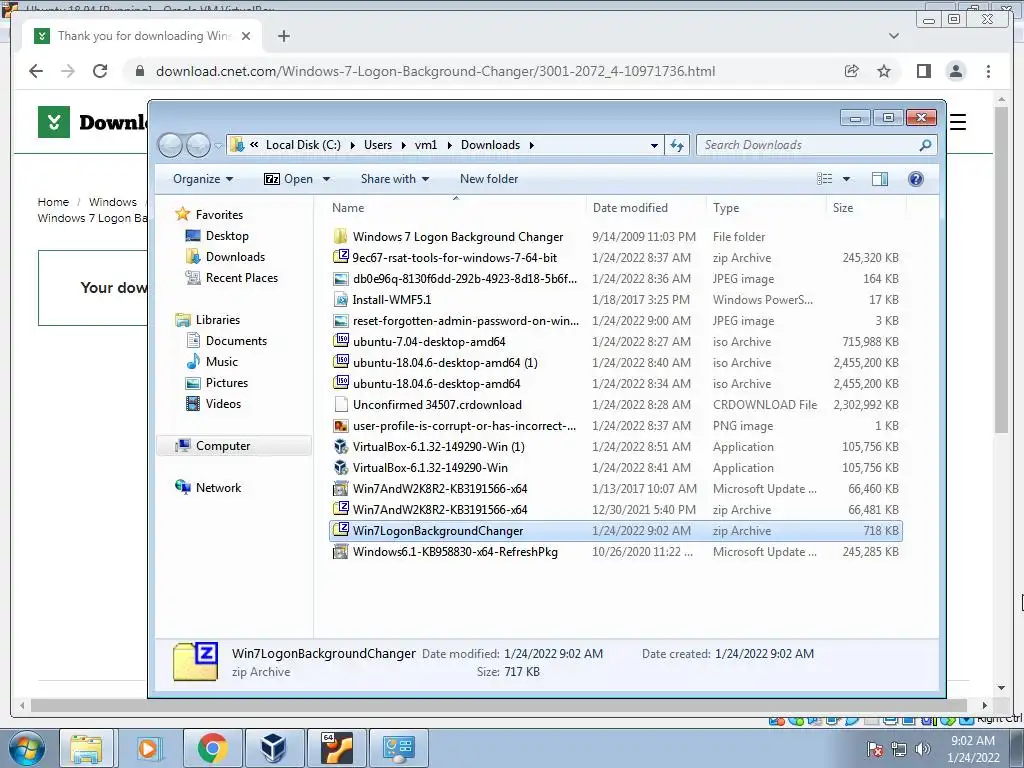Open address bar history dropdown
The width and height of the screenshot is (1024, 768).
click(654, 146)
